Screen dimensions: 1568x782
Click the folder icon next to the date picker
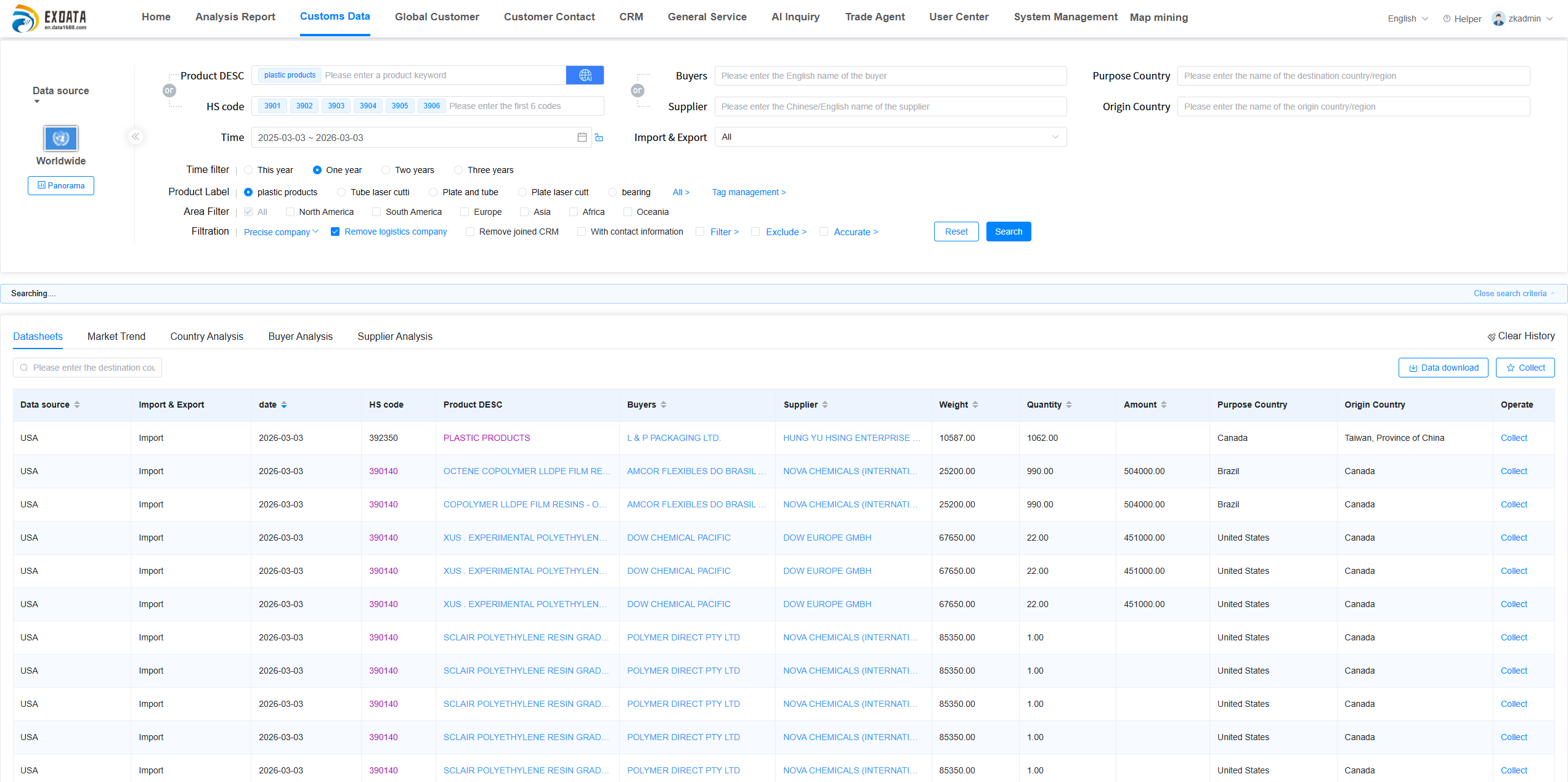[x=599, y=137]
